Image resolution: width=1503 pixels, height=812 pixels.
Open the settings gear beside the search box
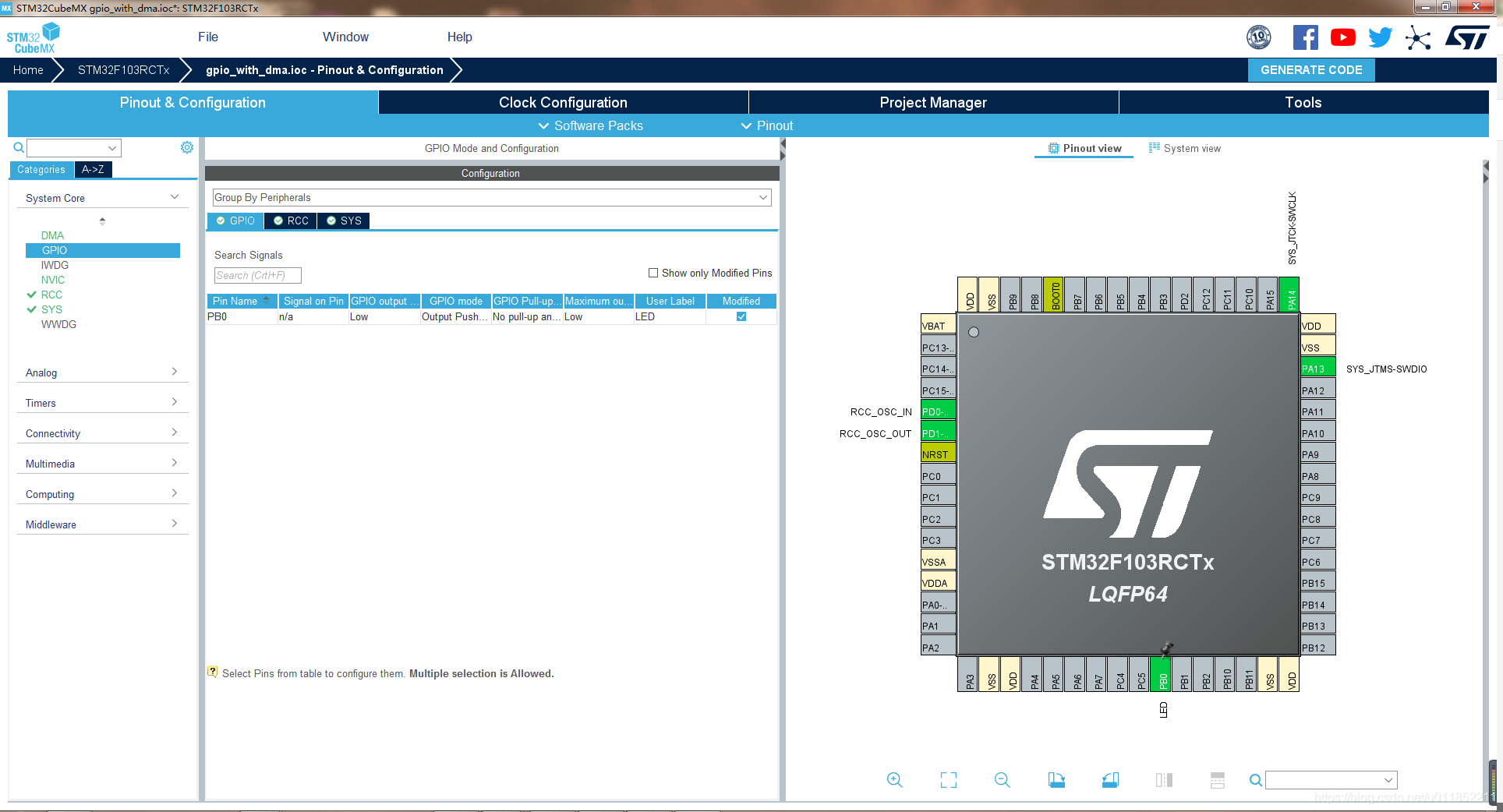coord(186,147)
